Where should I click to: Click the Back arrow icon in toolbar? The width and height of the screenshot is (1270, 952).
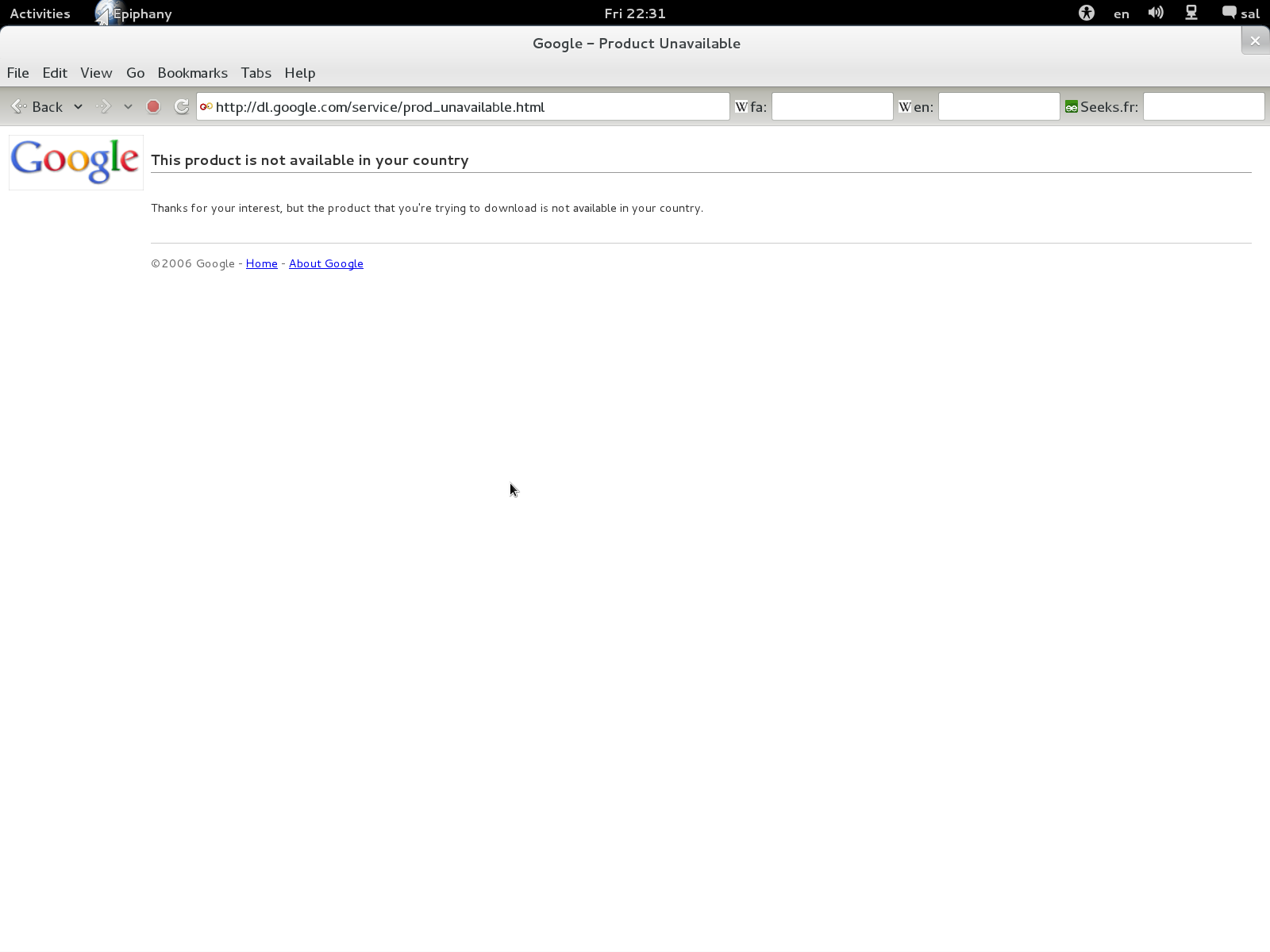click(20, 106)
